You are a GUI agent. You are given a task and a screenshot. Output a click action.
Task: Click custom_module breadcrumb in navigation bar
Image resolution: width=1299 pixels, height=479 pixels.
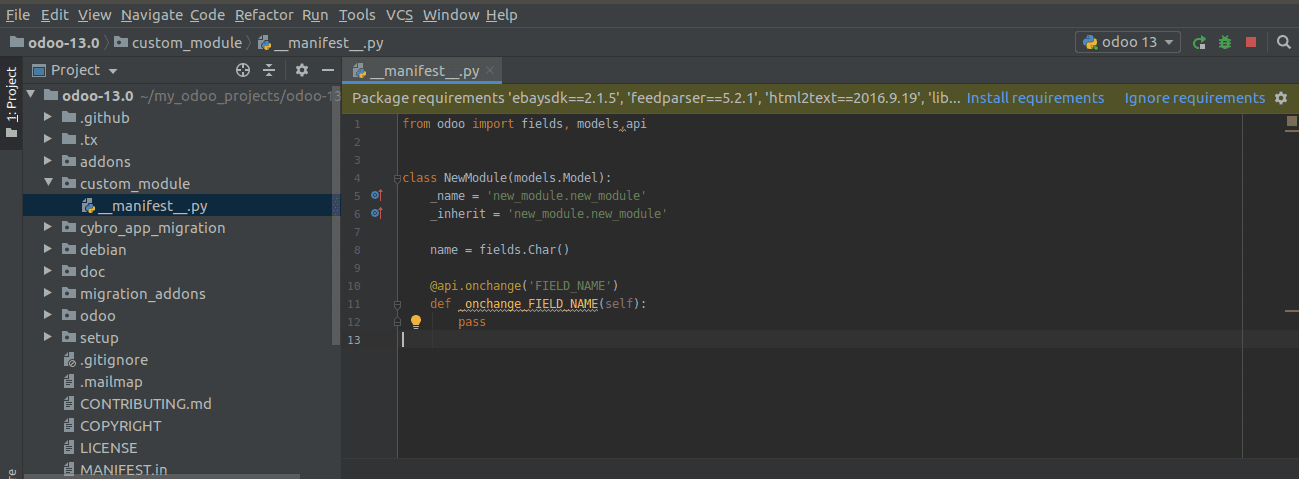pyautogui.click(x=178, y=43)
